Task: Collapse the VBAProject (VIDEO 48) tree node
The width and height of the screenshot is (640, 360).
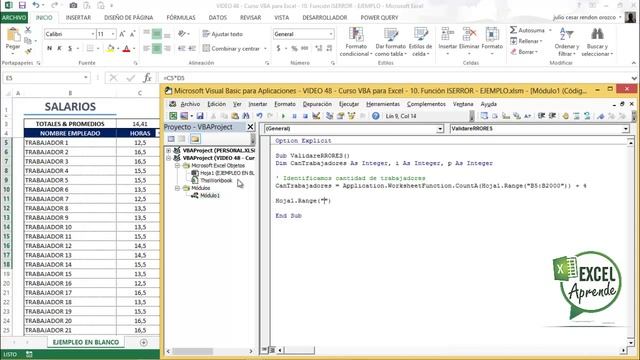Action: point(169,158)
